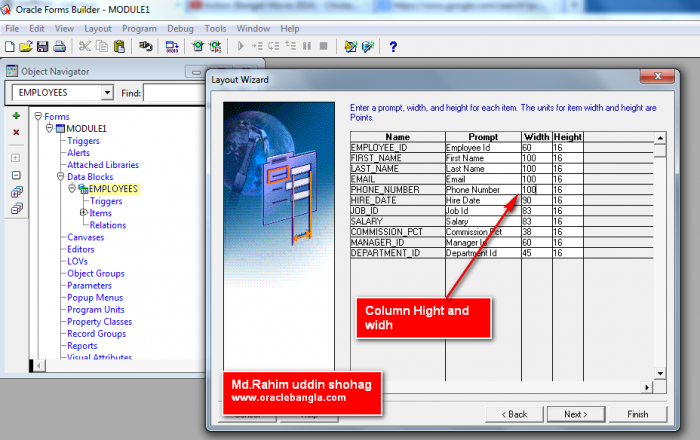Click the Connect to database plug icon

tap(145, 46)
